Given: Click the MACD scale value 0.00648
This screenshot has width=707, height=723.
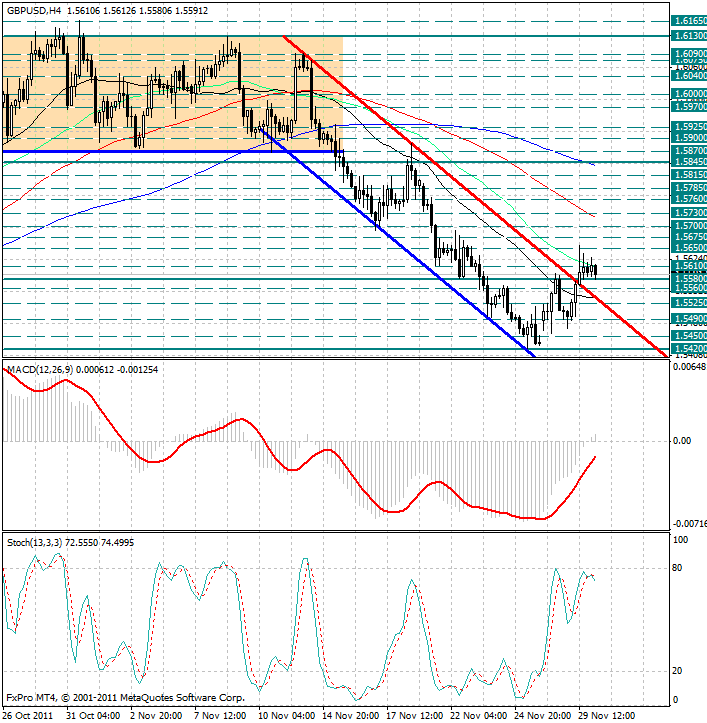Looking at the screenshot, I should (x=689, y=367).
